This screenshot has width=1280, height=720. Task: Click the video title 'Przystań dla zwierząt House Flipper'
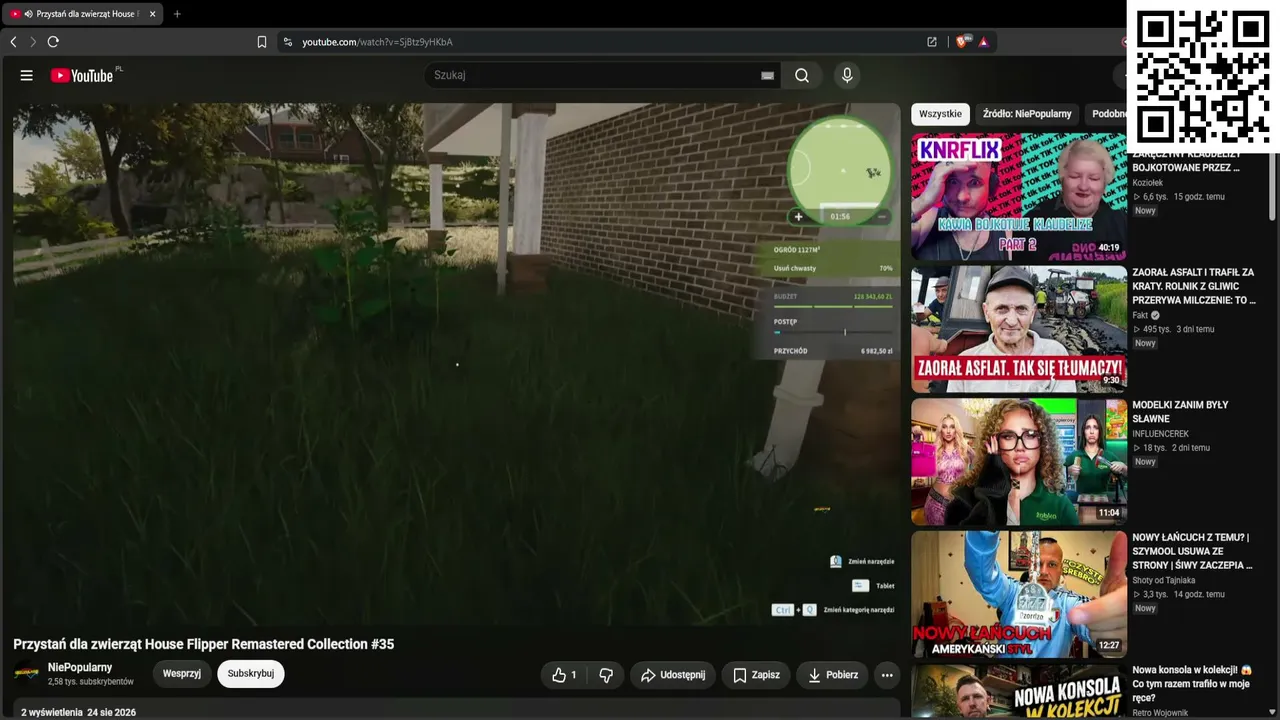[x=204, y=644]
